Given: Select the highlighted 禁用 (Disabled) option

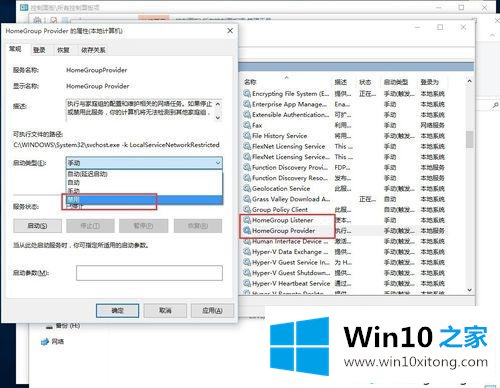Looking at the screenshot, I should click(144, 199).
